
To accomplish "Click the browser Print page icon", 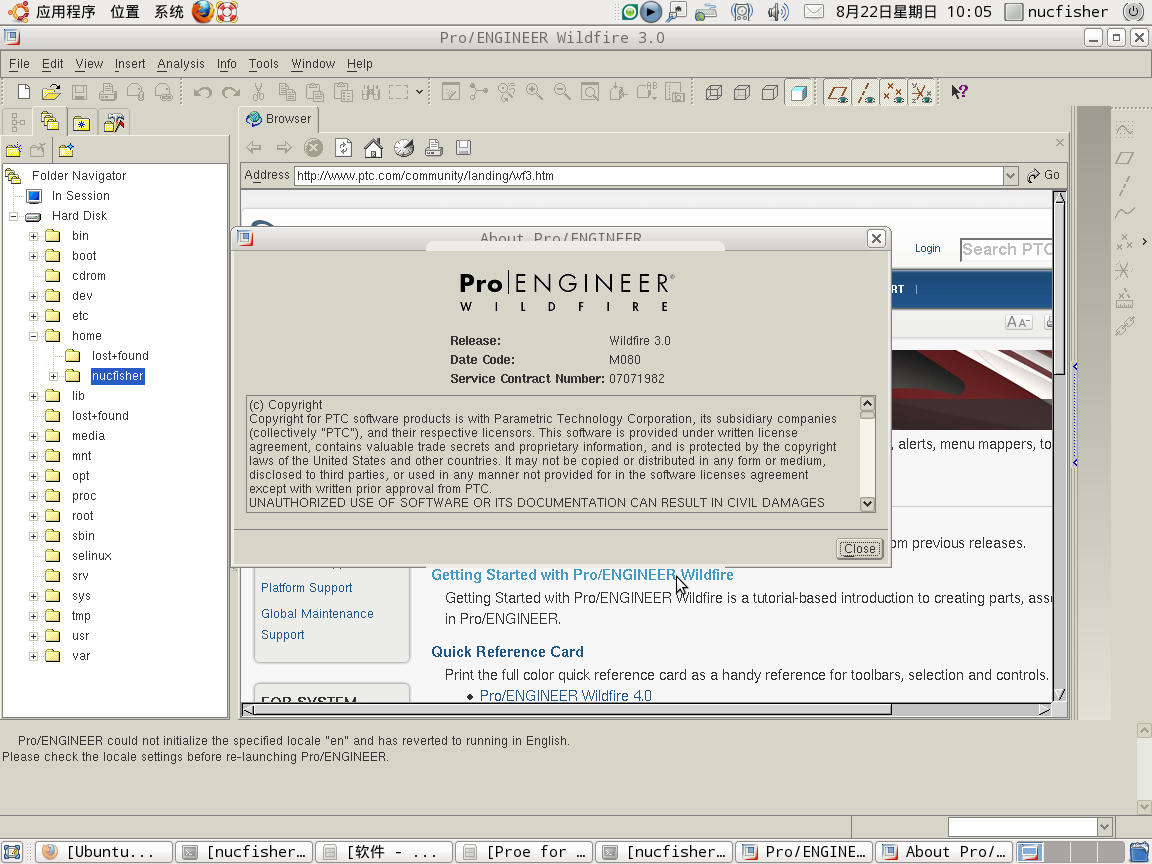I will [433, 148].
